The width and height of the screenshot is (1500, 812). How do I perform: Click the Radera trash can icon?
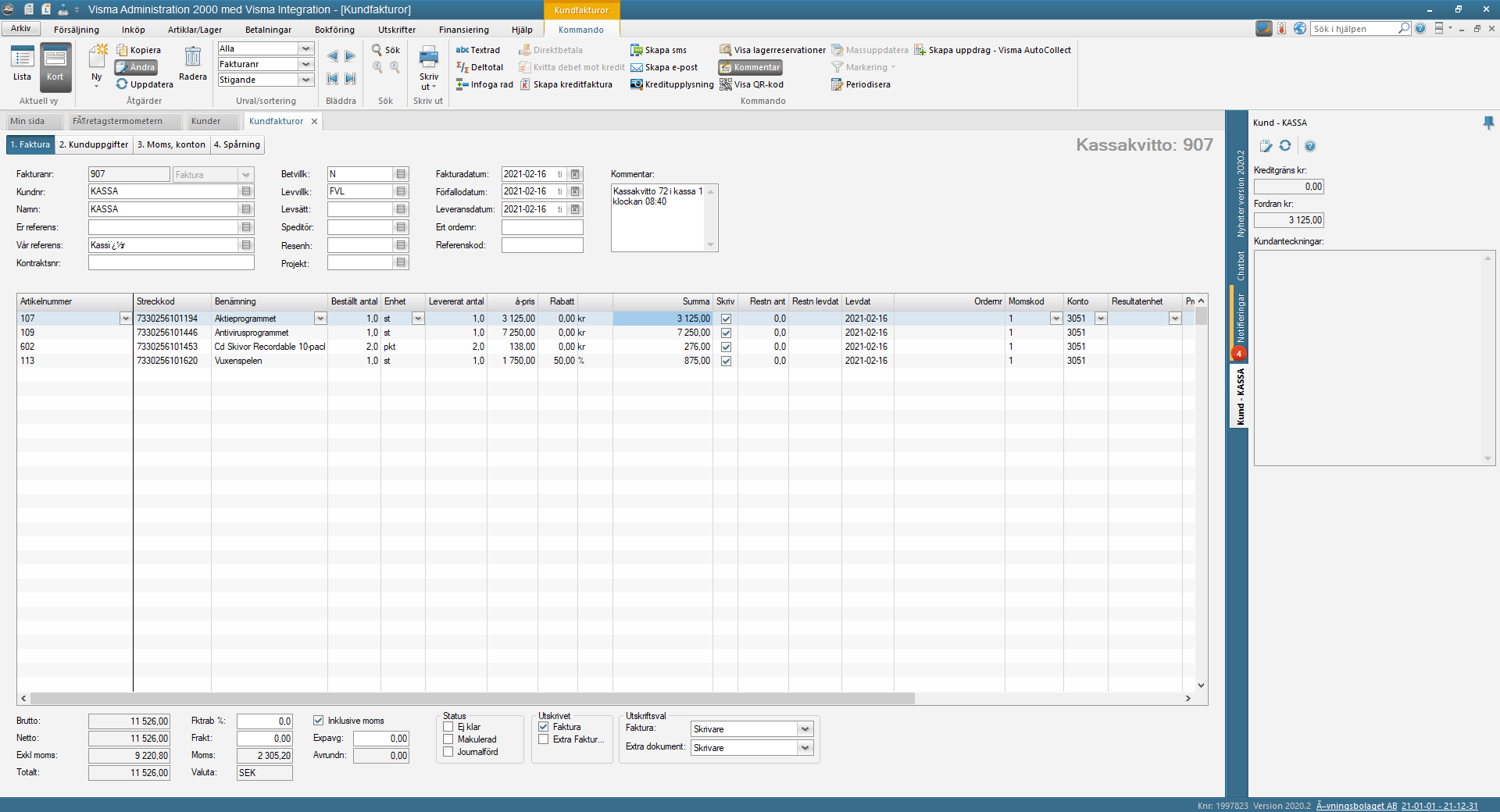point(192,57)
